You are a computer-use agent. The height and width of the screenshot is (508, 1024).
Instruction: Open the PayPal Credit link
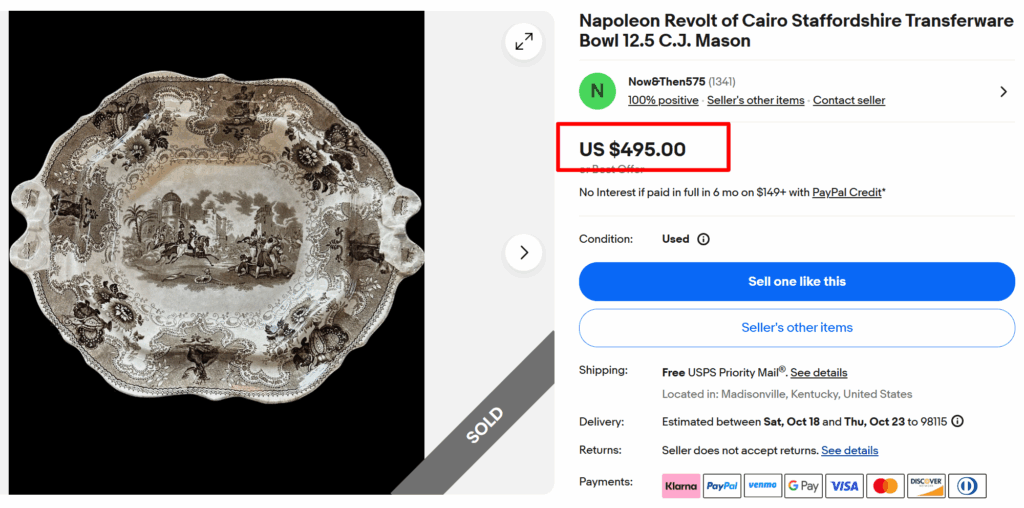pos(848,192)
